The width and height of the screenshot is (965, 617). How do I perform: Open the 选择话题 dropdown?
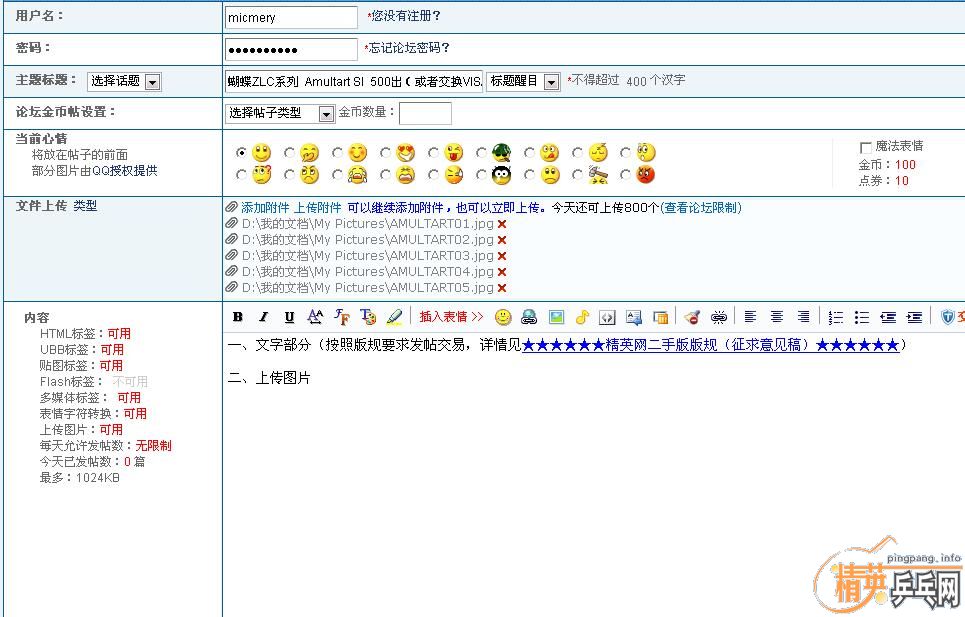152,82
